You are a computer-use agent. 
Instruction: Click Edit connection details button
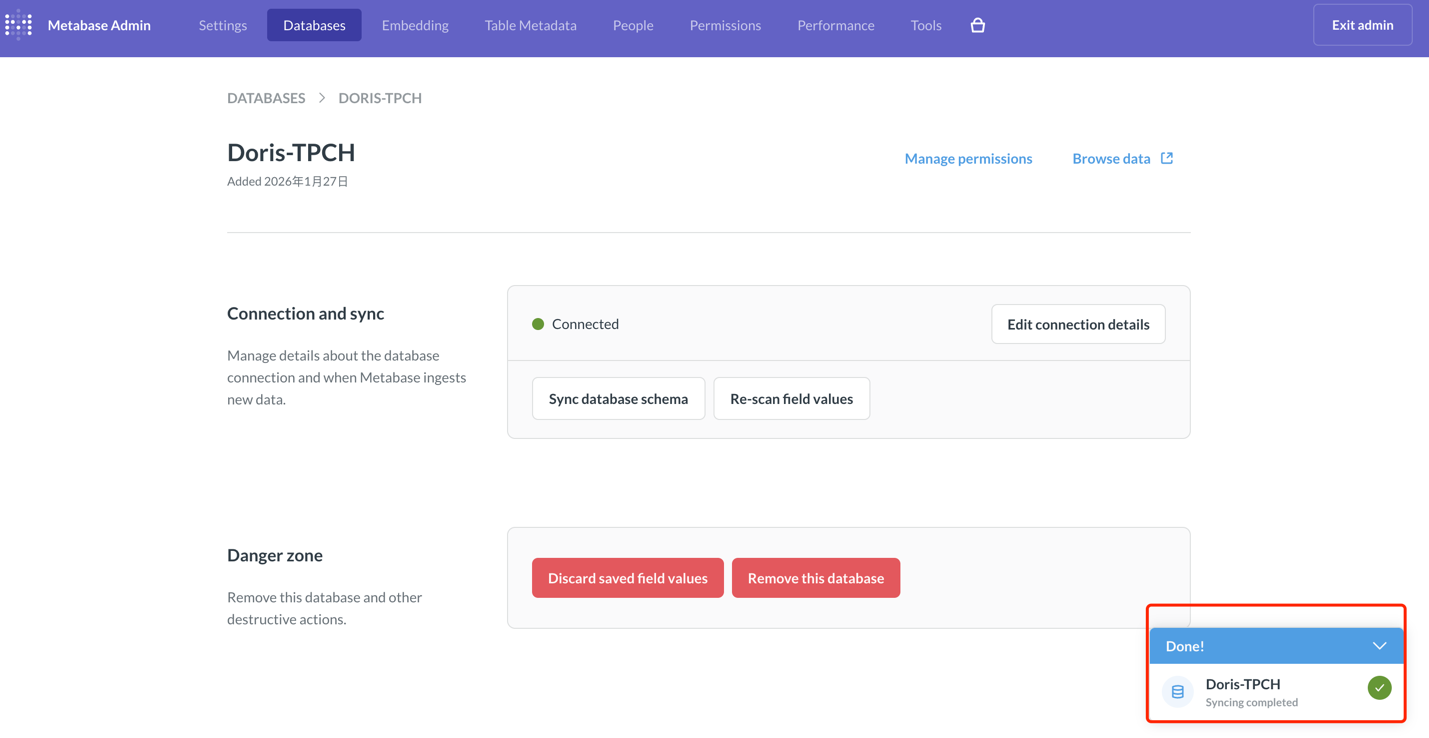click(1078, 324)
